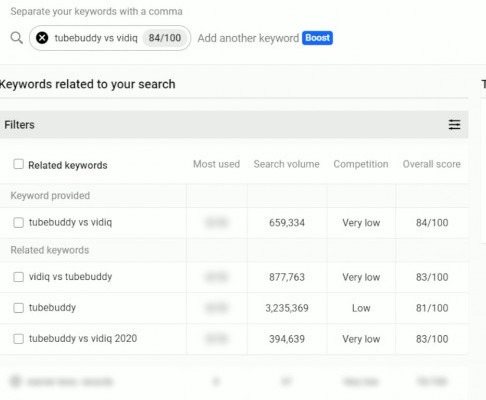Check the vidiq vs tubebuddy row checkbox
The height and width of the screenshot is (400, 486).
point(18,277)
